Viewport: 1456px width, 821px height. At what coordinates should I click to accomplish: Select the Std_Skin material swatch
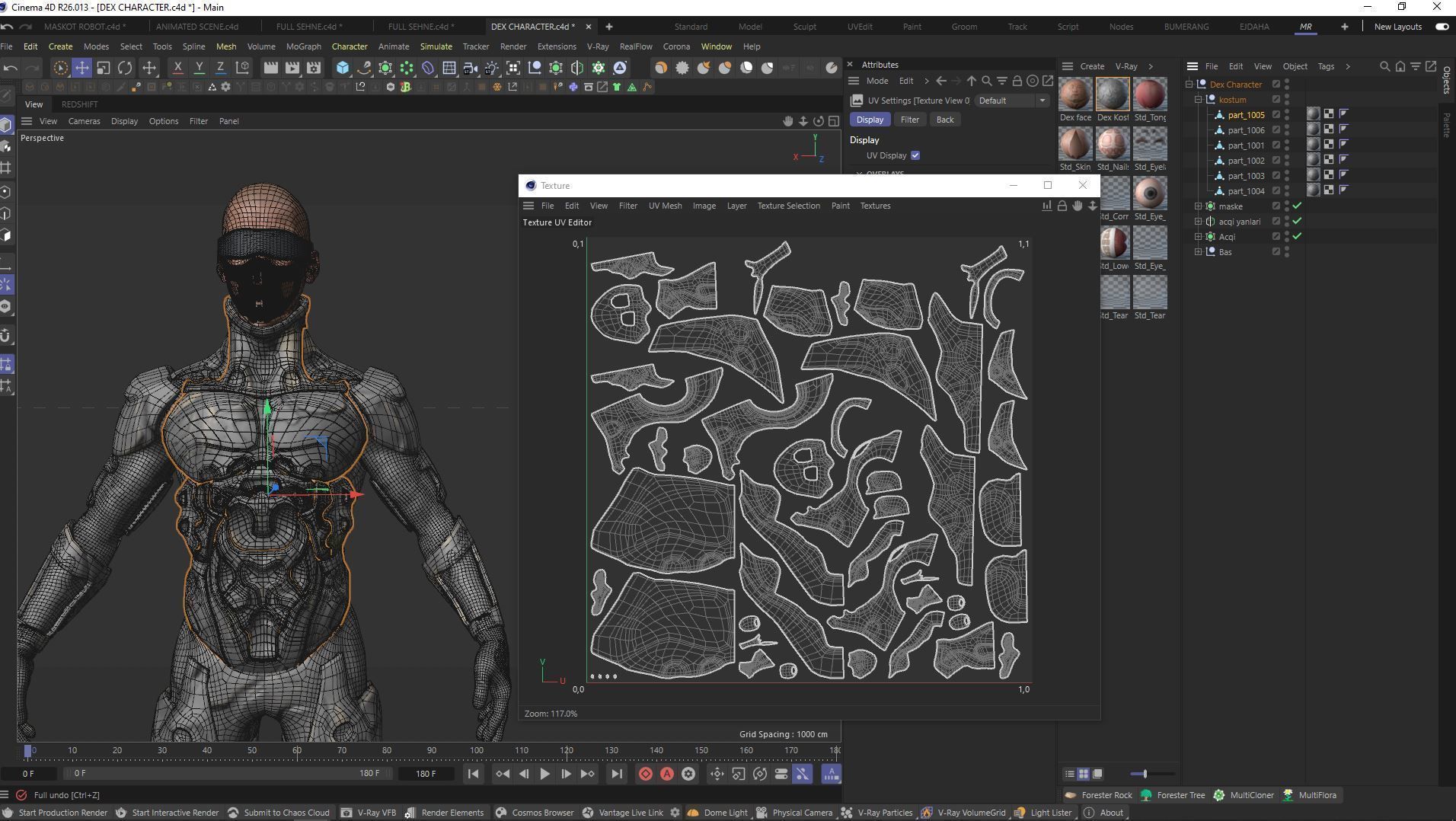[x=1075, y=144]
